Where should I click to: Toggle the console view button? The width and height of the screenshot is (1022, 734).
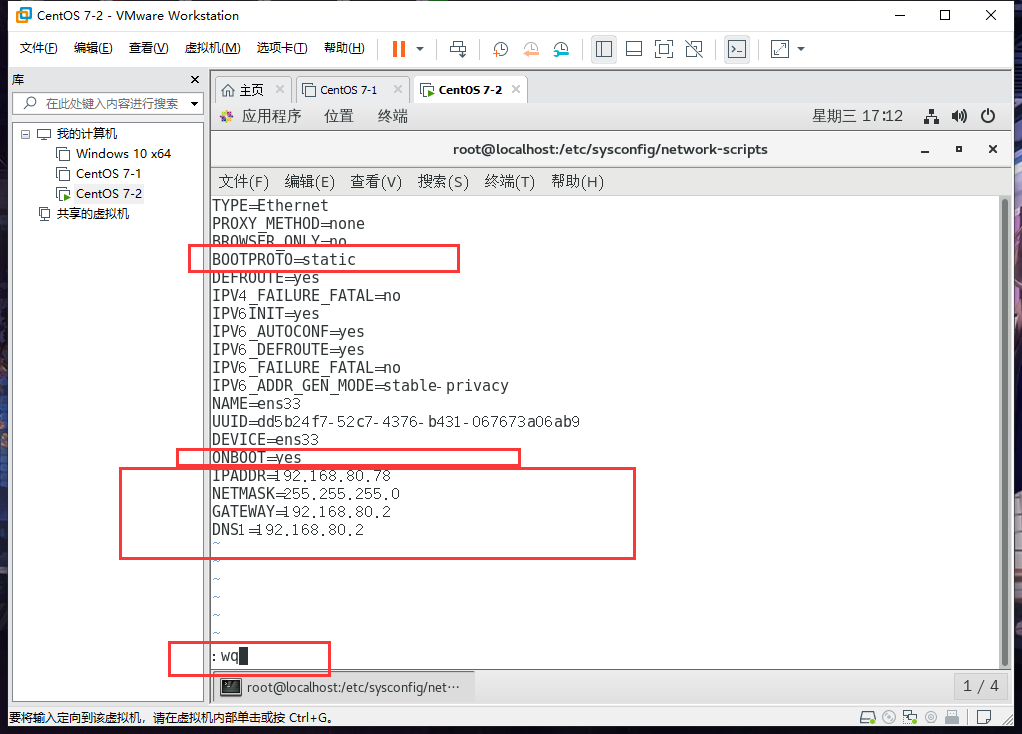point(737,49)
